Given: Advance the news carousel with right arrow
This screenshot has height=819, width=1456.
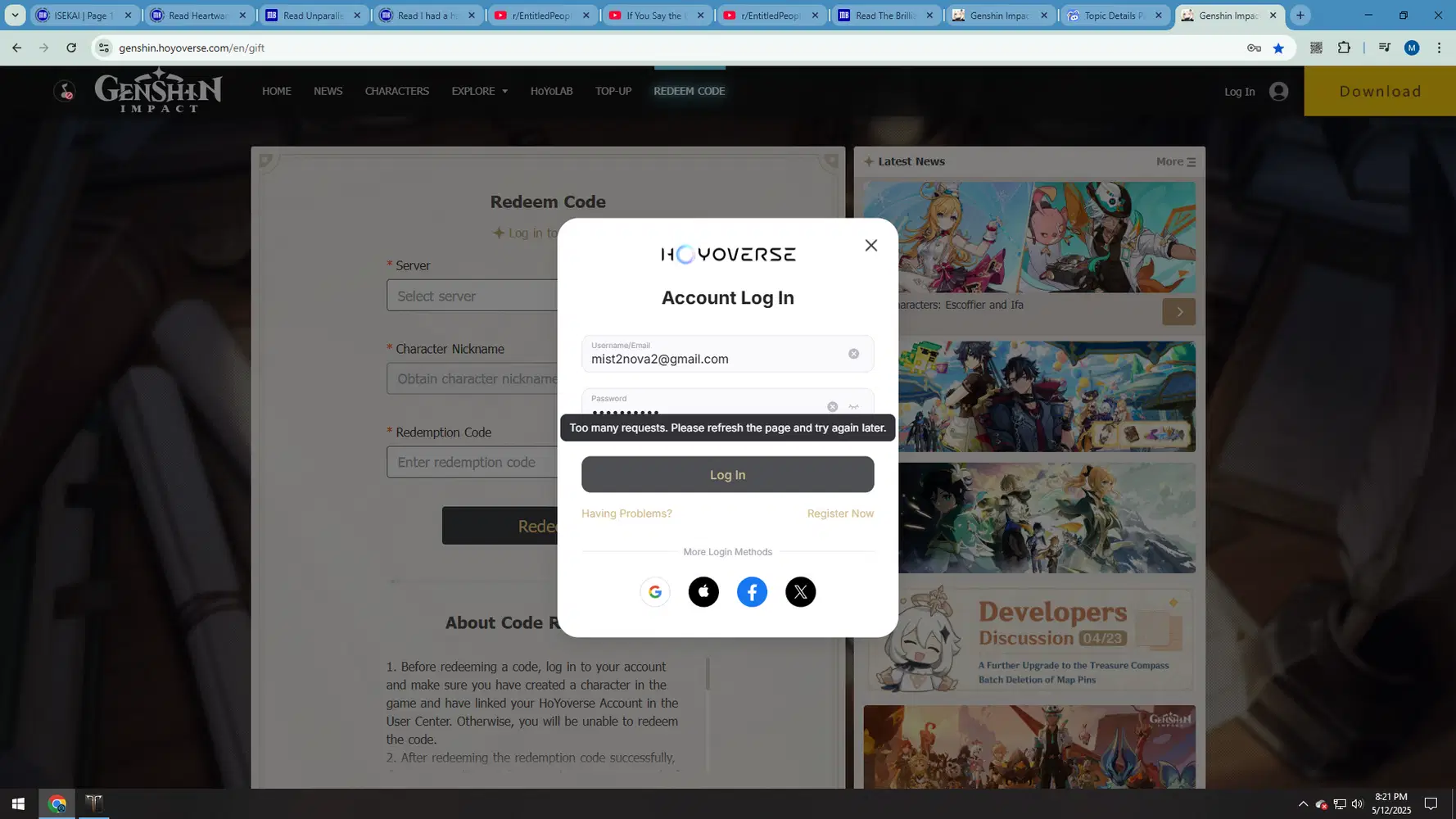Looking at the screenshot, I should click(1178, 312).
